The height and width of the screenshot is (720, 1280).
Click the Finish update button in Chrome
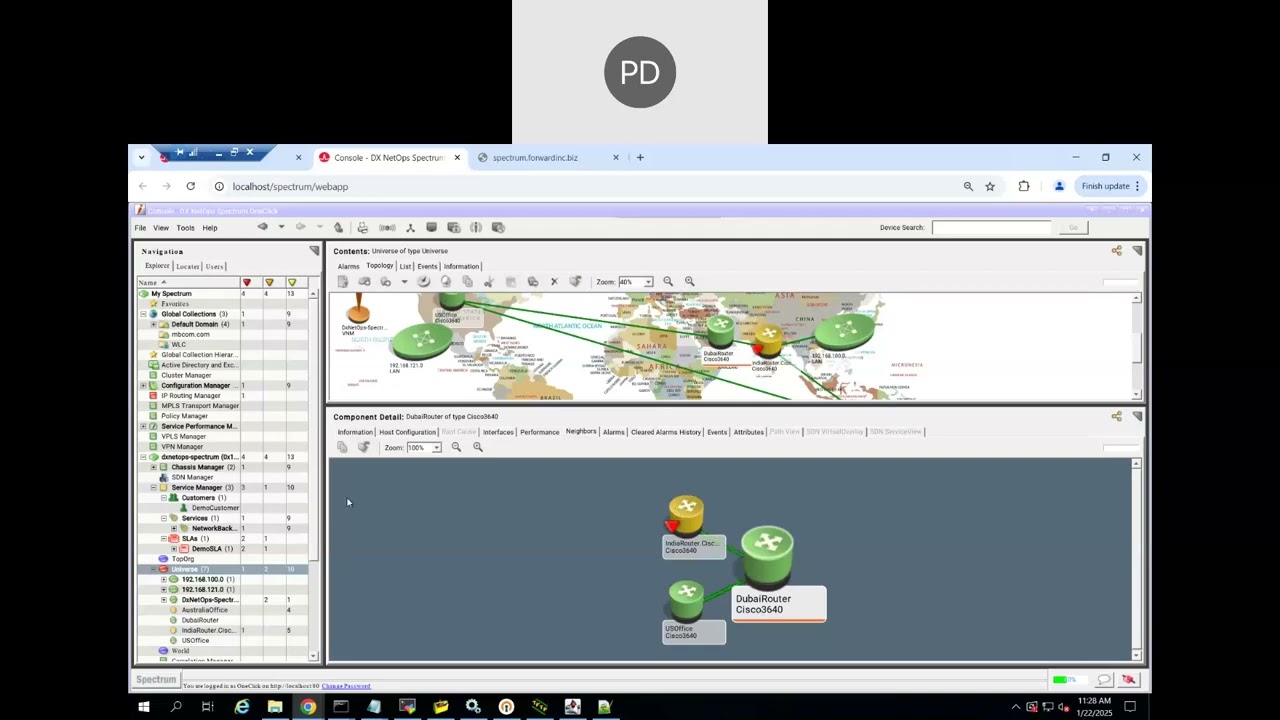pyautogui.click(x=1110, y=186)
